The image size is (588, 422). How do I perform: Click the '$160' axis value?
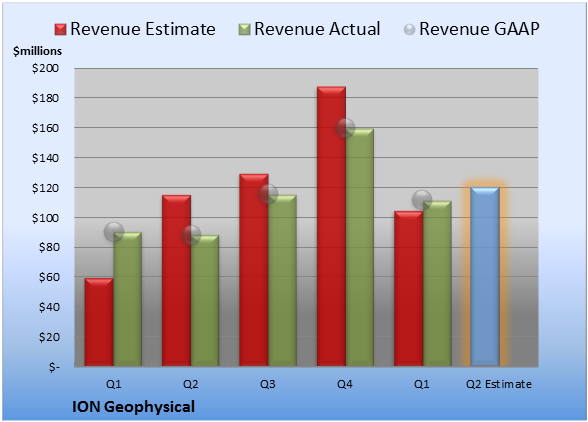point(45,128)
